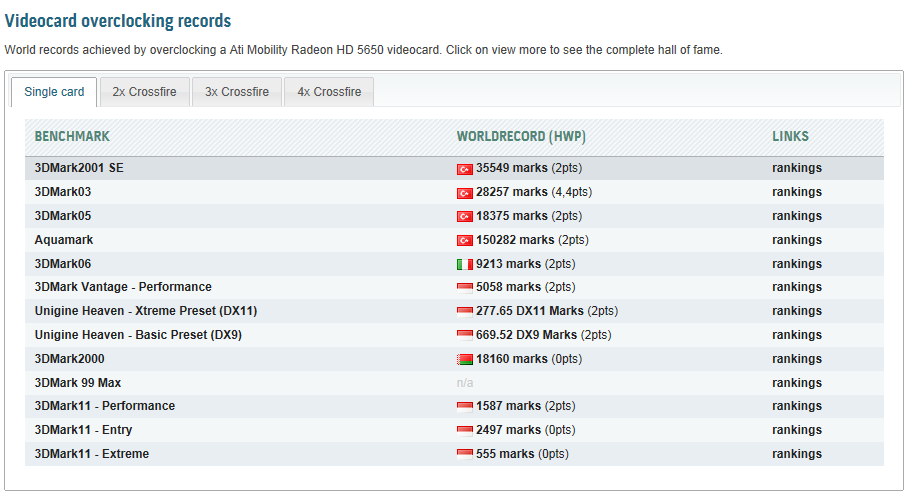This screenshot has width=915, height=500.
Task: View the 4x Crossfire tab
Action: pyautogui.click(x=329, y=92)
